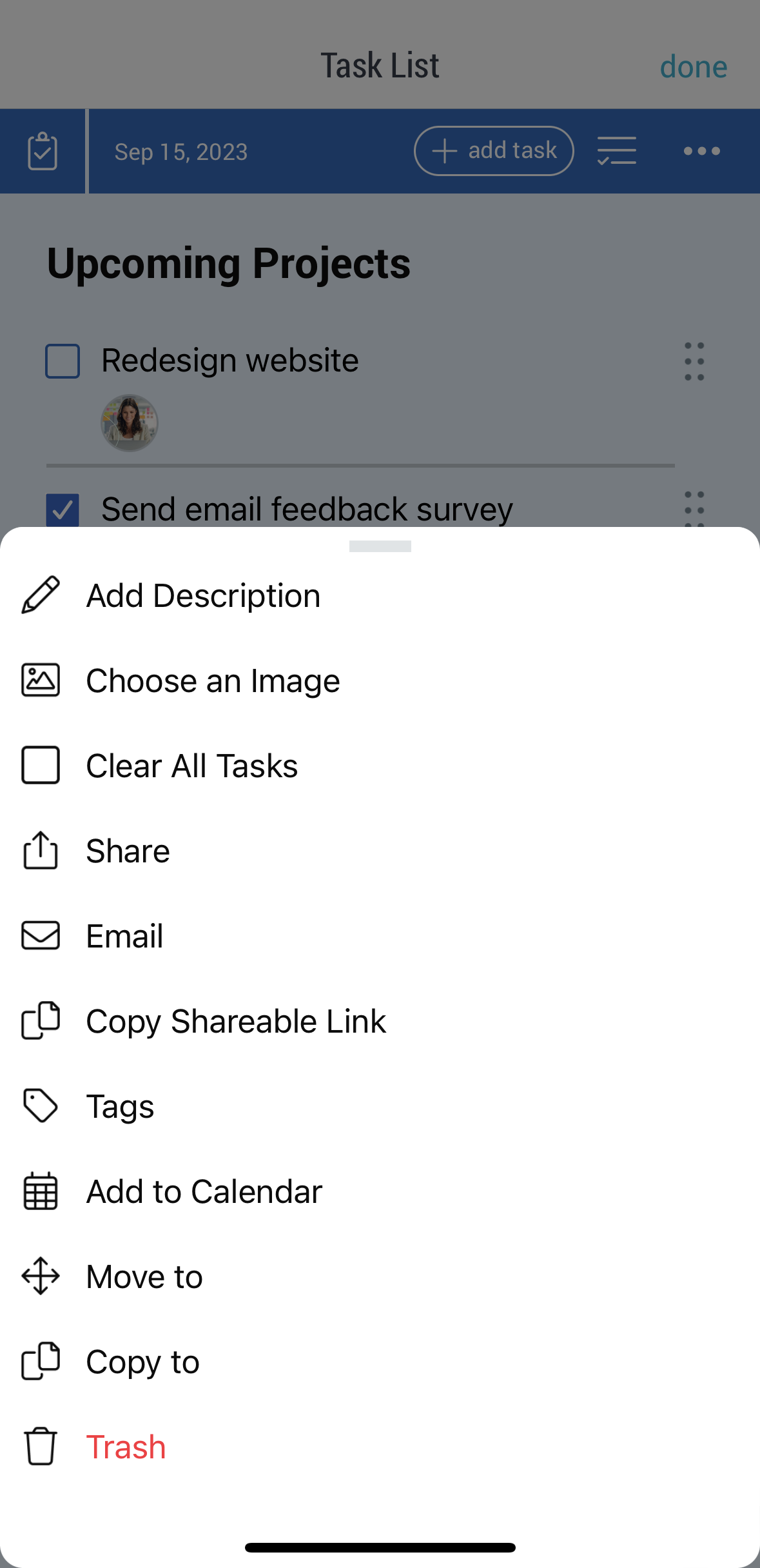
Task: Tap the calendar grid icon
Action: coord(41,1191)
